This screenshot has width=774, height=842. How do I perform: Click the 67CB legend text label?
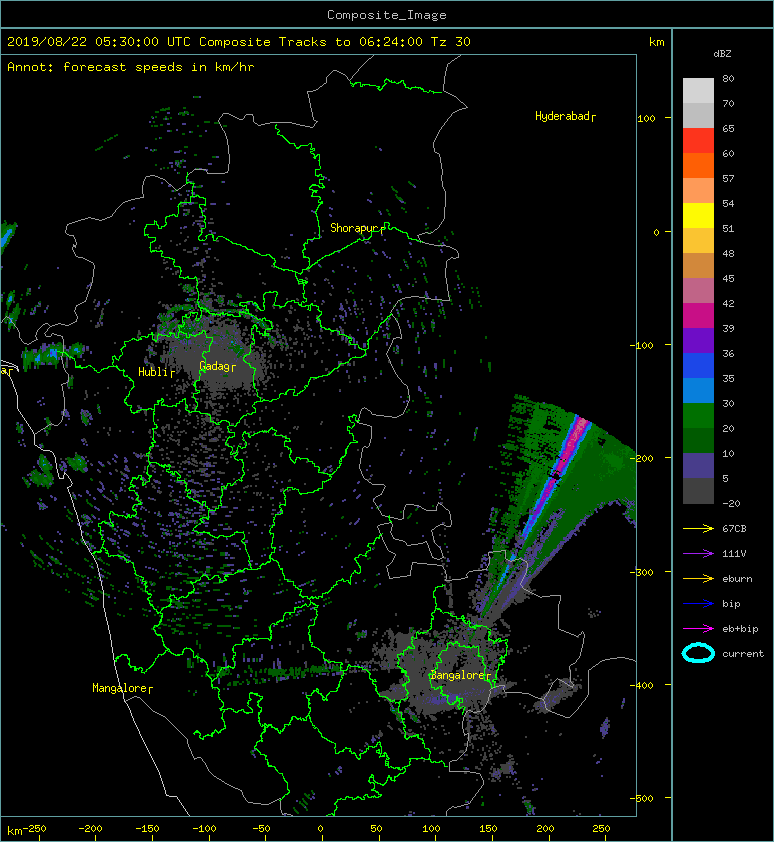(x=734, y=528)
